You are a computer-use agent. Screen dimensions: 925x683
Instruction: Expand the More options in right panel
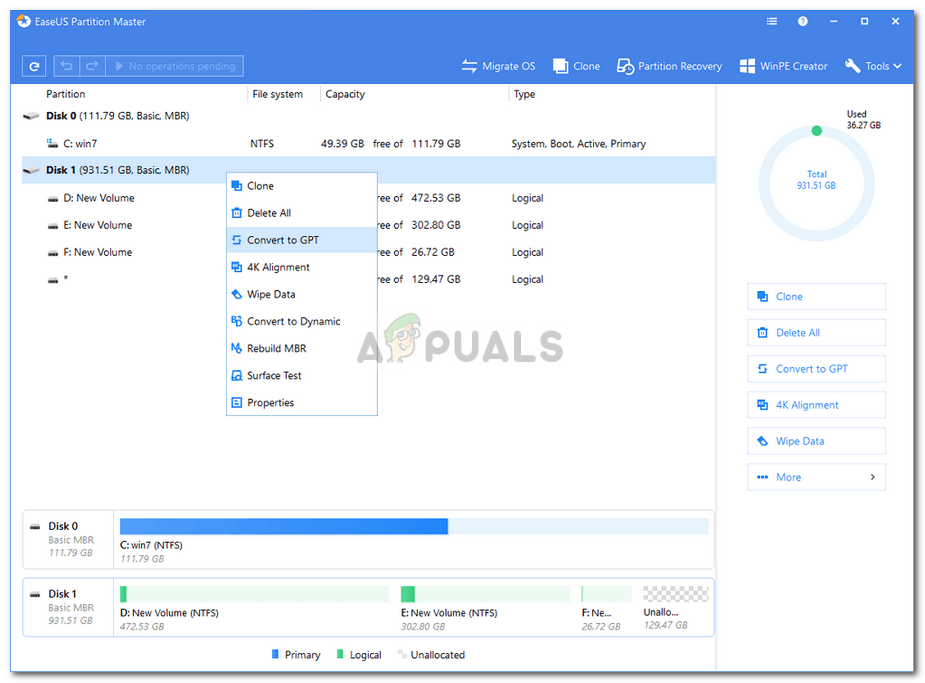click(x=816, y=477)
